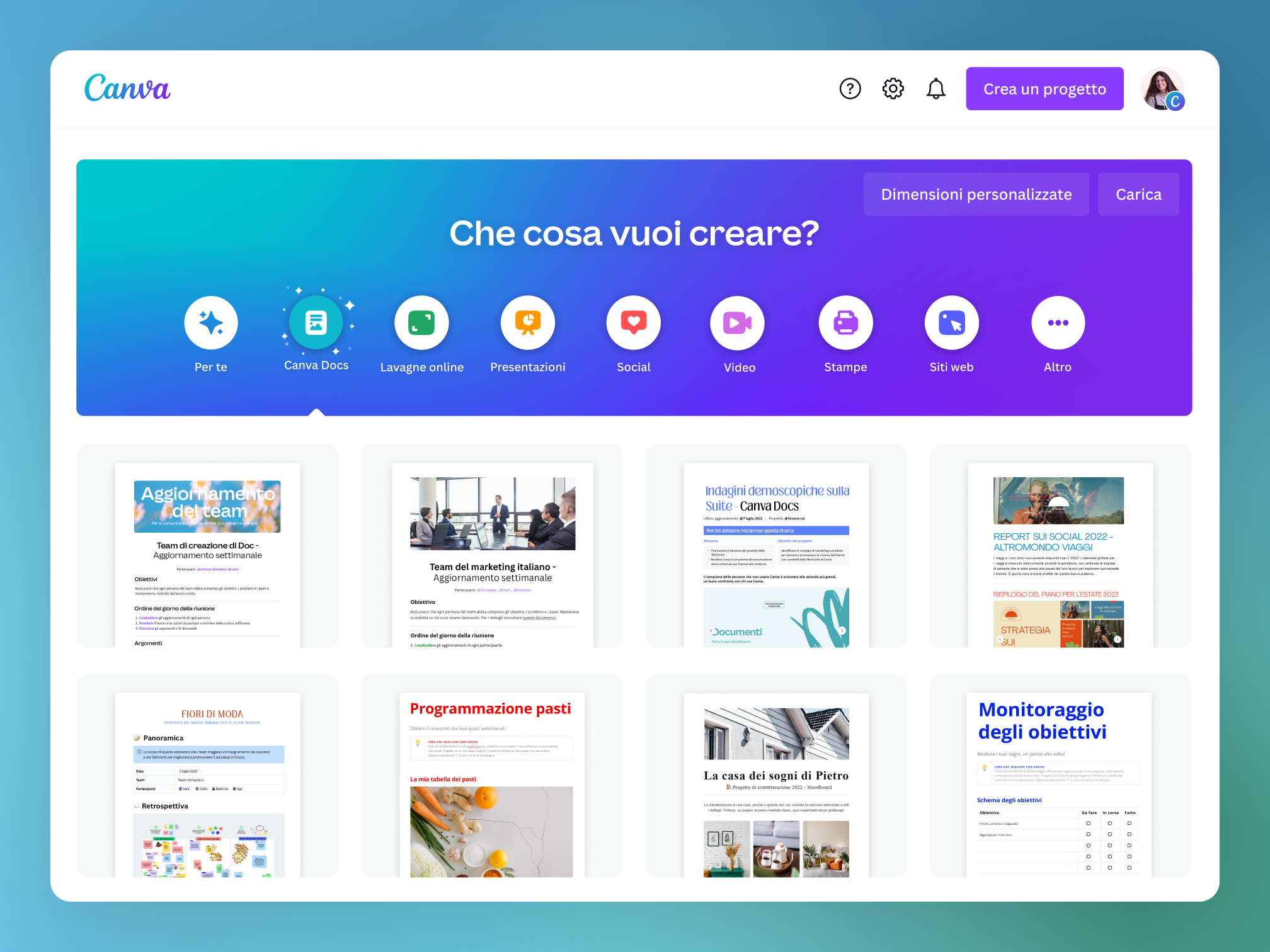Open the notifications bell

pyautogui.click(x=935, y=89)
